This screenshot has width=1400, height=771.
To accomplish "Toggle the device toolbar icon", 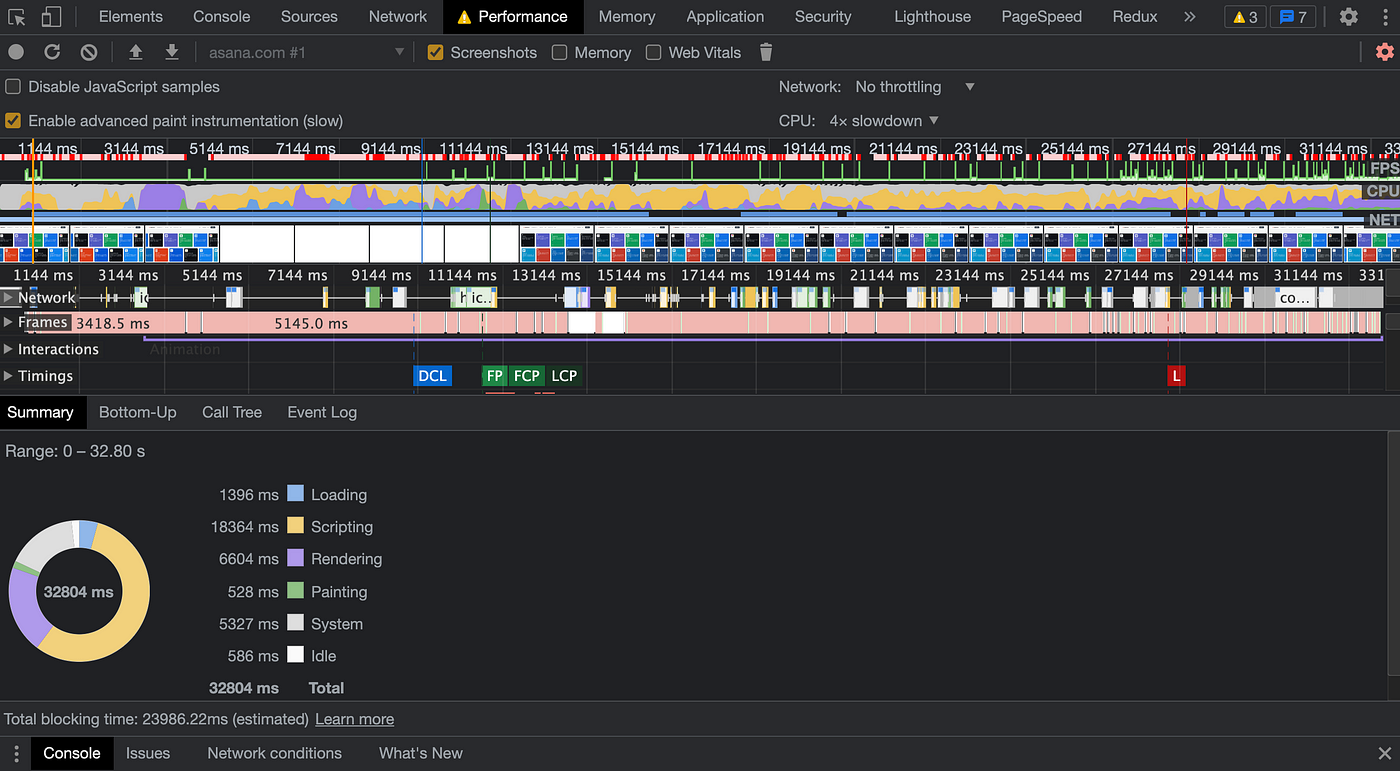I will [x=51, y=17].
